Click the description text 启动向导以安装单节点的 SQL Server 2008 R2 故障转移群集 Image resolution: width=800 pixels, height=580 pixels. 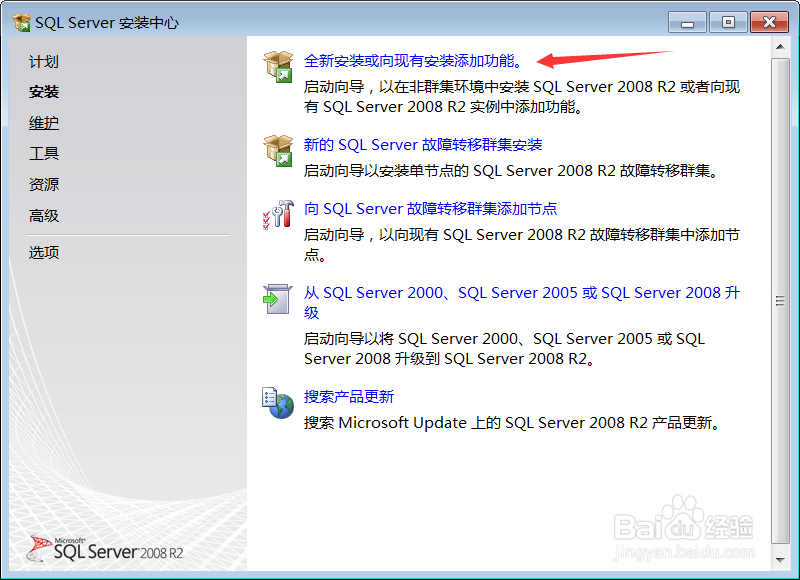(511, 170)
